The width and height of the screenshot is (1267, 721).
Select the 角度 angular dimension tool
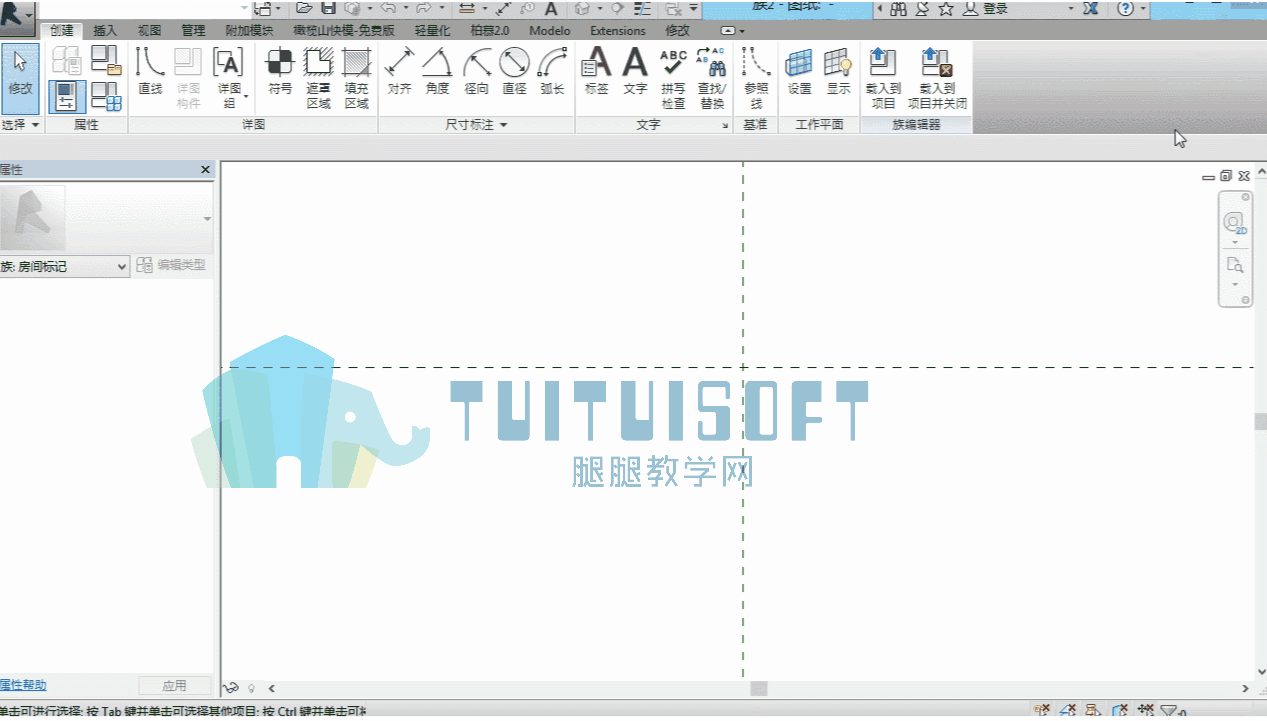click(437, 72)
